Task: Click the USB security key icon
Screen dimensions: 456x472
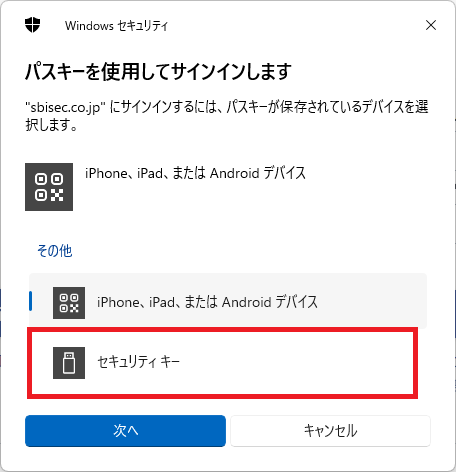Action: pos(69,363)
